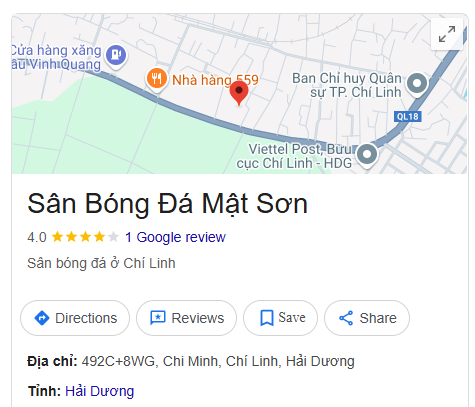Click the red location pin on map
475x407 pixels.
point(239,93)
